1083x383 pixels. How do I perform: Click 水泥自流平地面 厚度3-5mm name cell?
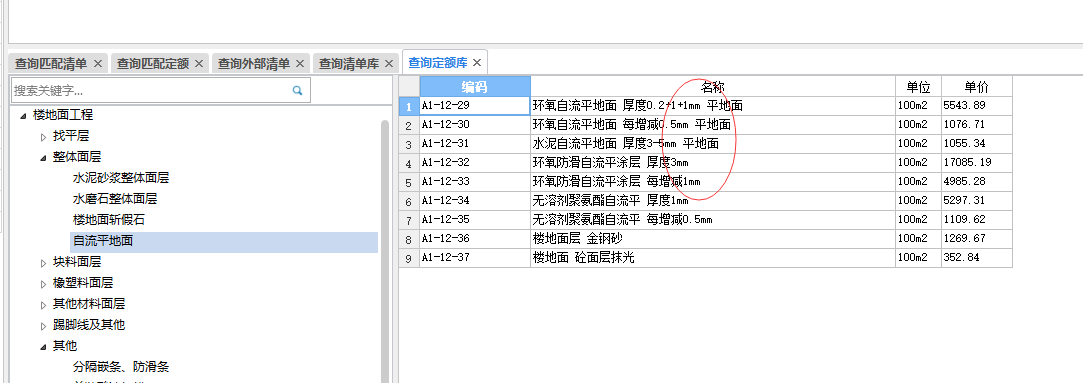[x=712, y=144]
